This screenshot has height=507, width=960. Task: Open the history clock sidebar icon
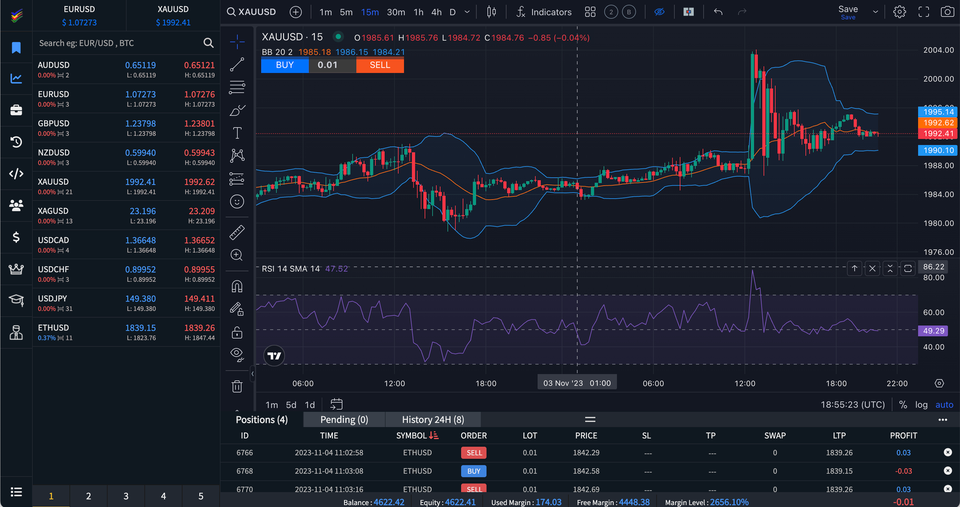click(17, 142)
